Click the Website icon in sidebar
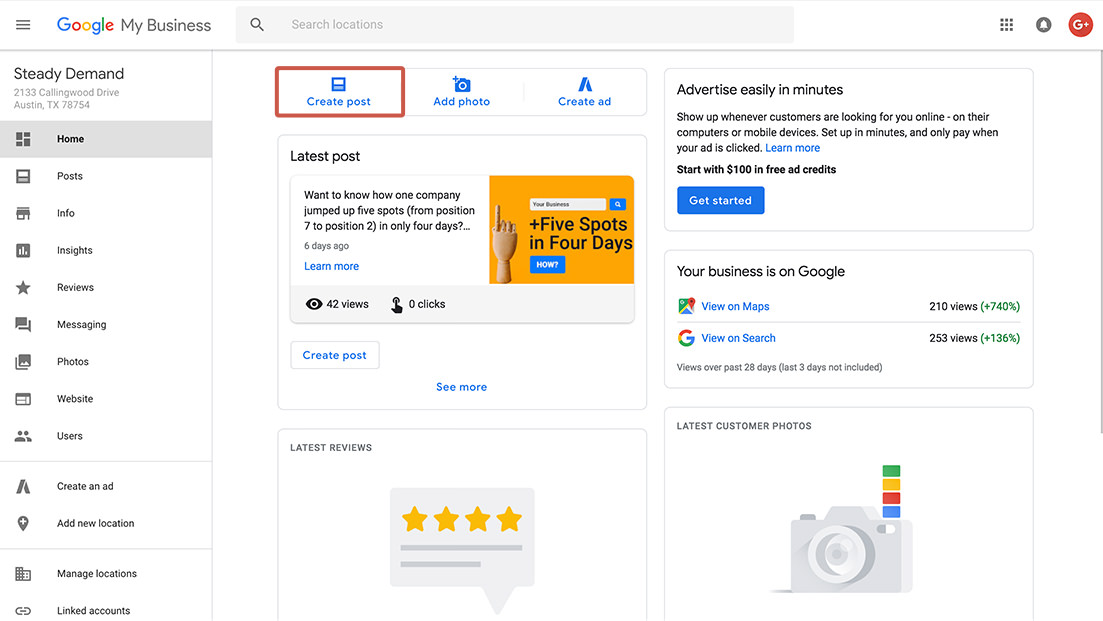This screenshot has width=1103, height=621. (23, 399)
